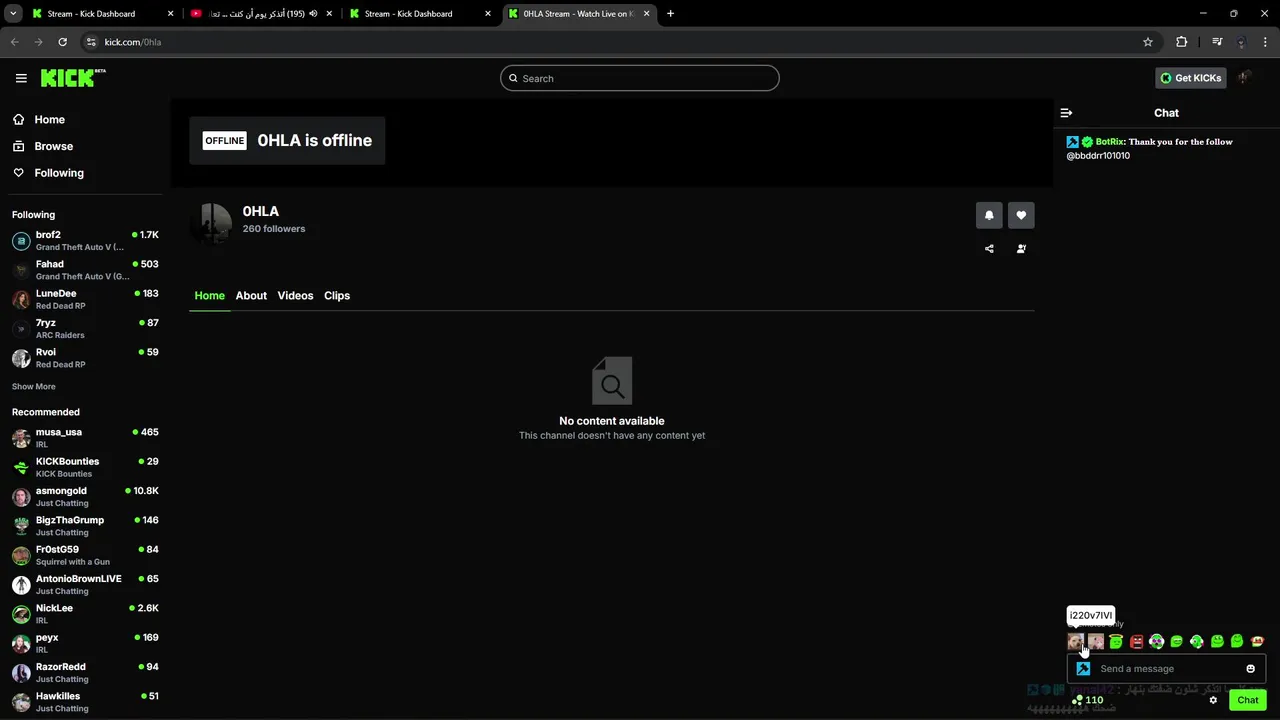Screen dimensions: 1280x720
Task: Bookmark this page with star icon
Action: [1148, 42]
